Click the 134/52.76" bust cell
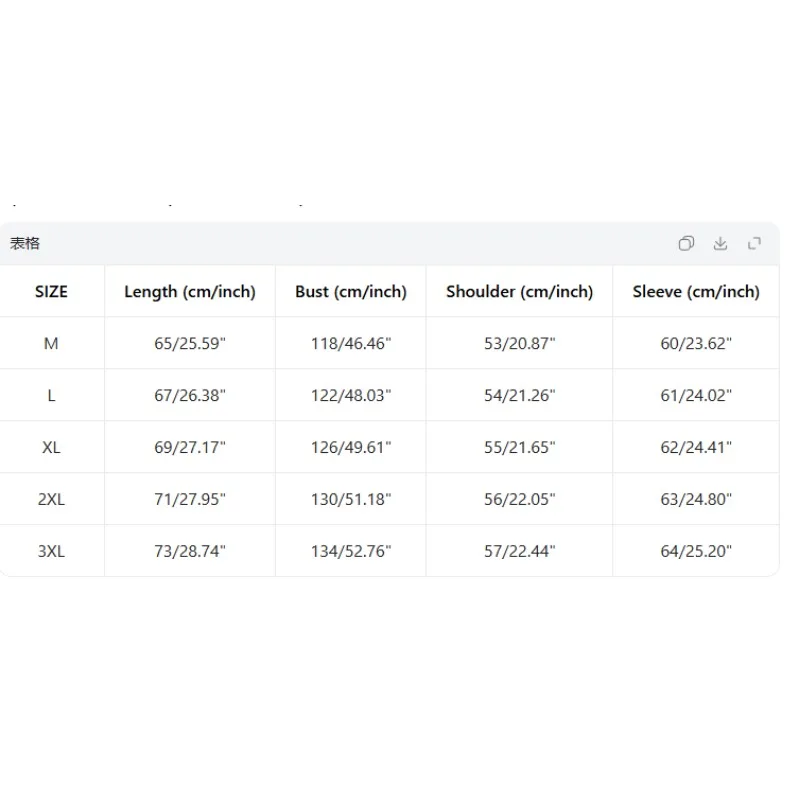 point(351,551)
